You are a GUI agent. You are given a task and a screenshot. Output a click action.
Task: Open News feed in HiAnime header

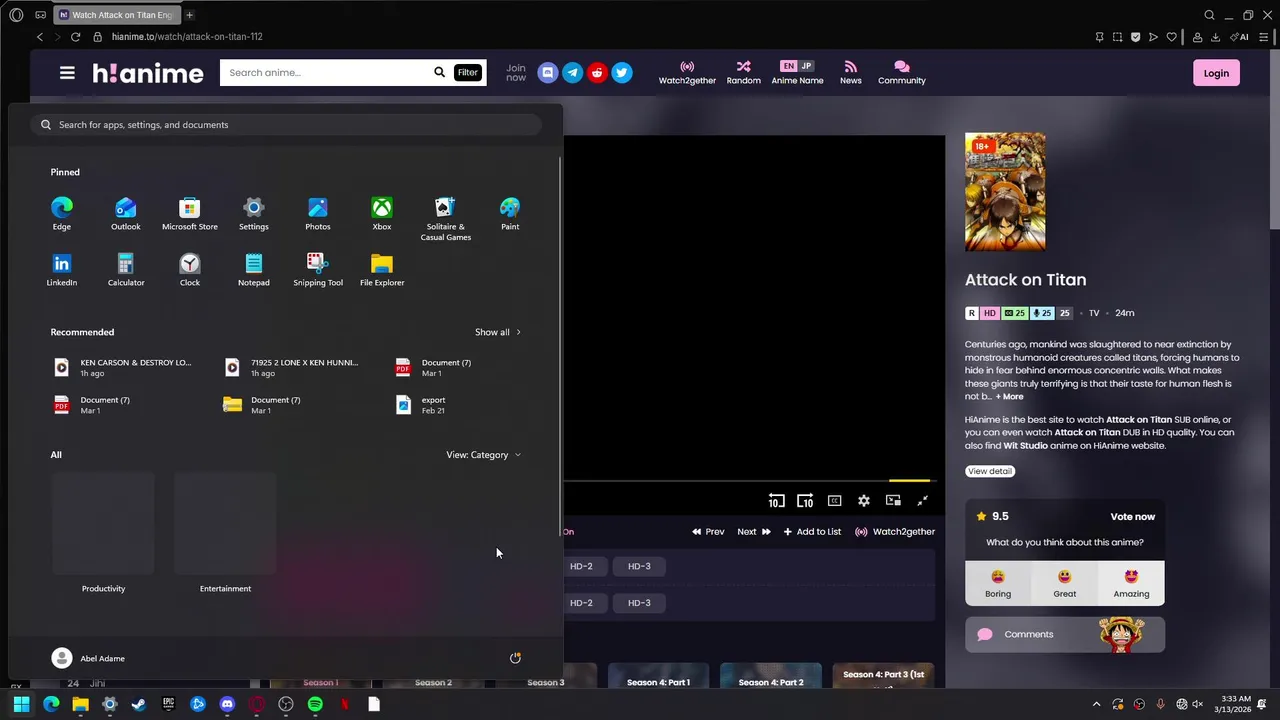(x=851, y=72)
